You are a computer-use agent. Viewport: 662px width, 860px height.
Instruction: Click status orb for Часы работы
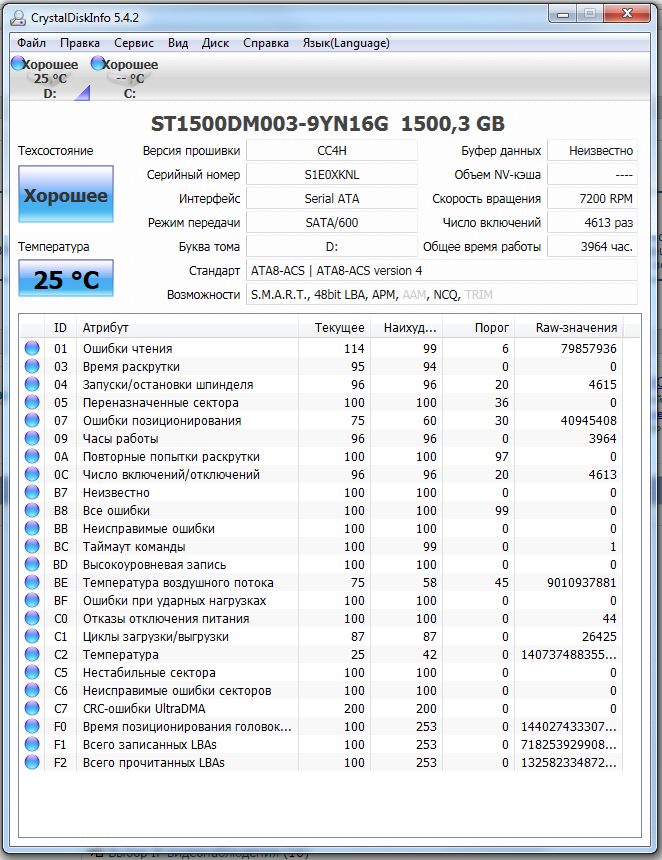pyautogui.click(x=32, y=438)
